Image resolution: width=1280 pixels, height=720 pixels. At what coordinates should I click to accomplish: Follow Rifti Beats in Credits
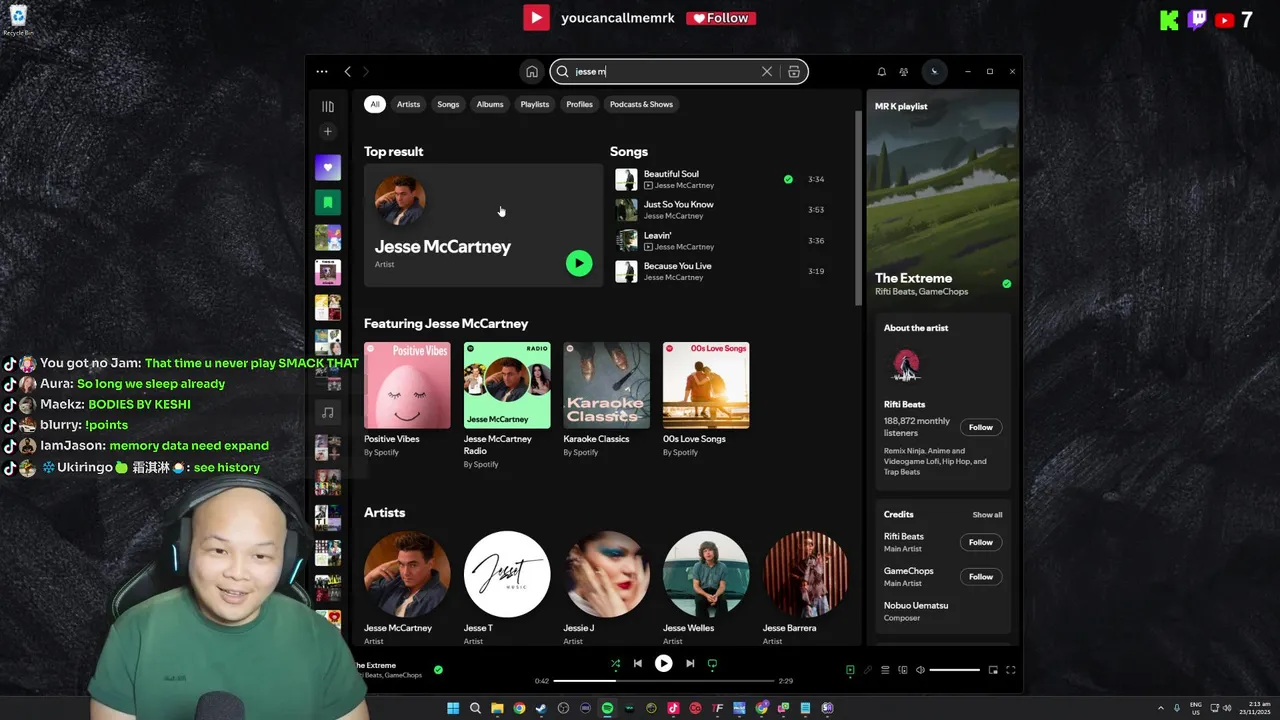point(980,542)
